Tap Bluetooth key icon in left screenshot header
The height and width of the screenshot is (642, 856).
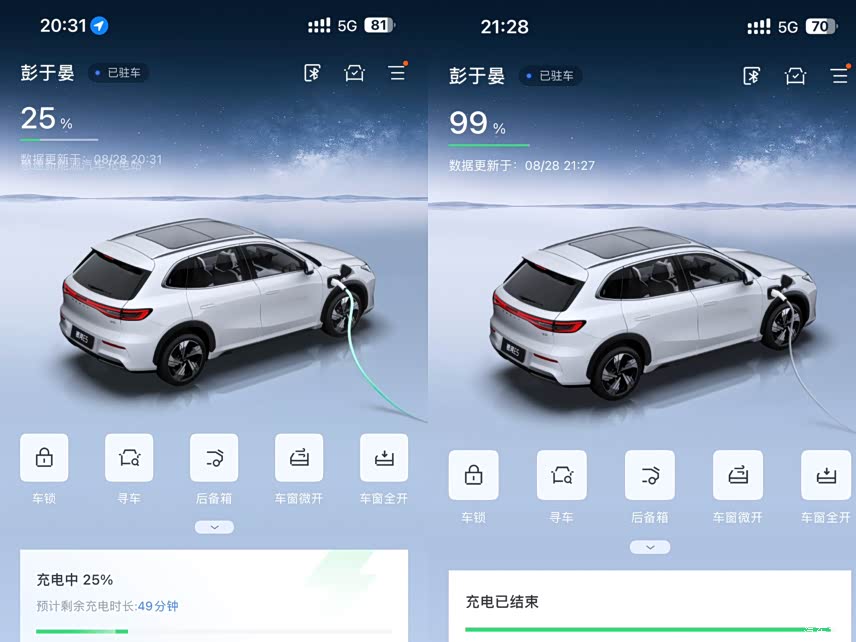[x=312, y=73]
